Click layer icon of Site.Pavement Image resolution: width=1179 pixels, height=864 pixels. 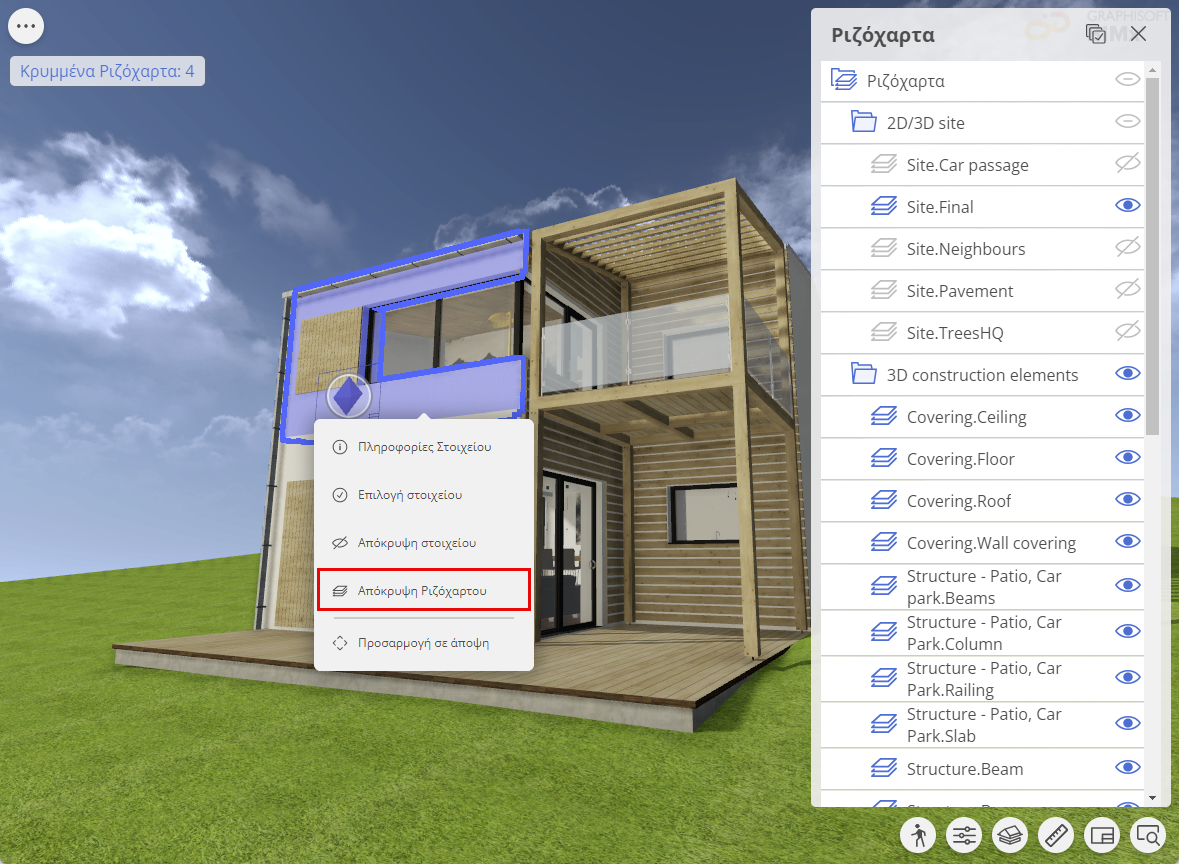884,290
